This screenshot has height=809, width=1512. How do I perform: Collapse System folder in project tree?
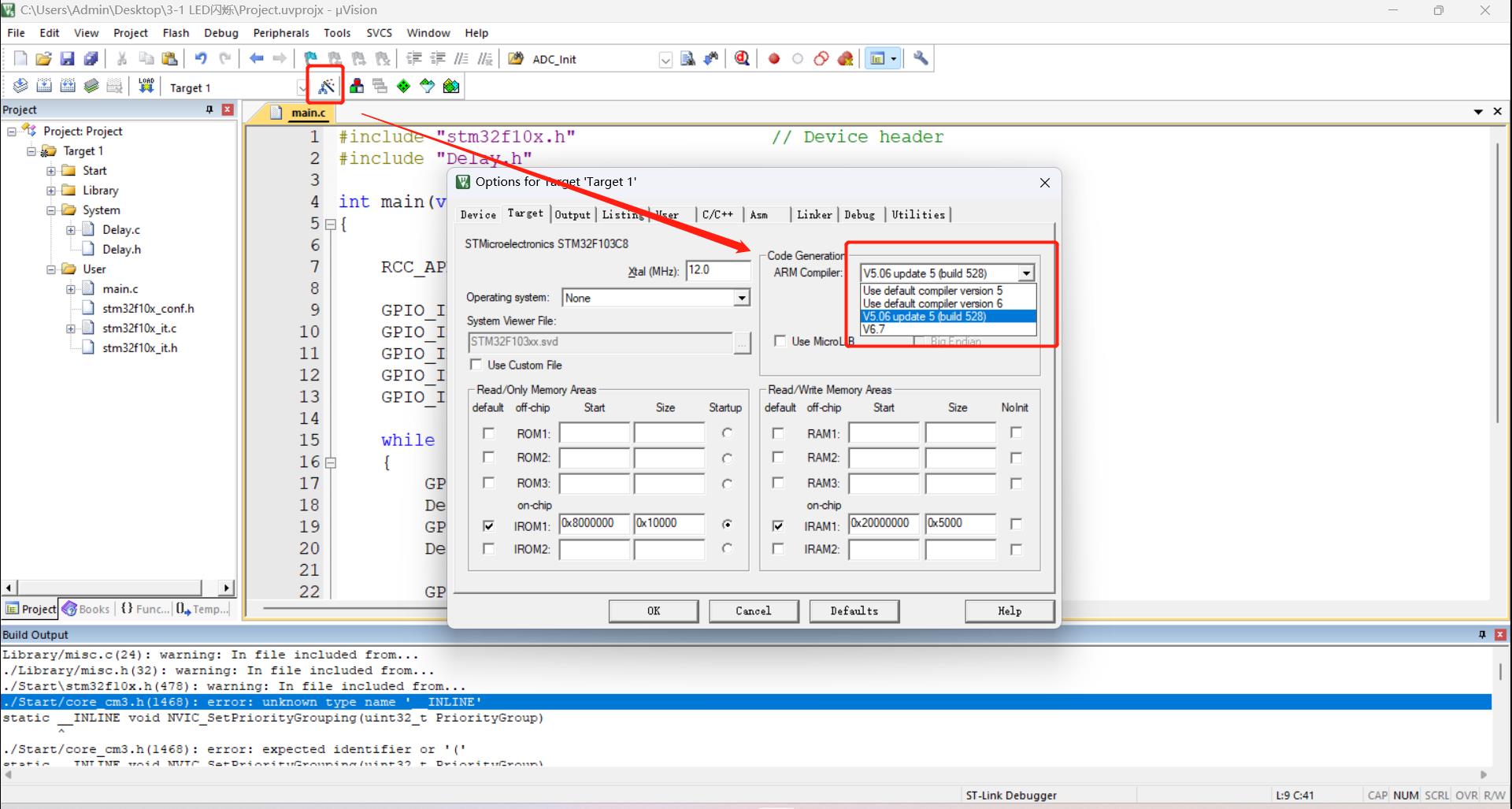pyautogui.click(x=51, y=210)
